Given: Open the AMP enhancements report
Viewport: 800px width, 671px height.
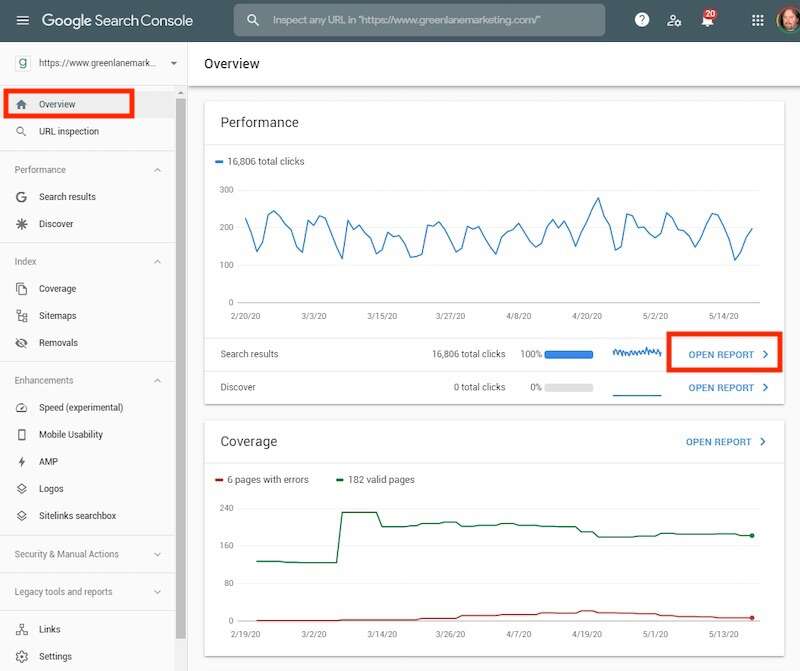Looking at the screenshot, I should (x=87, y=462).
